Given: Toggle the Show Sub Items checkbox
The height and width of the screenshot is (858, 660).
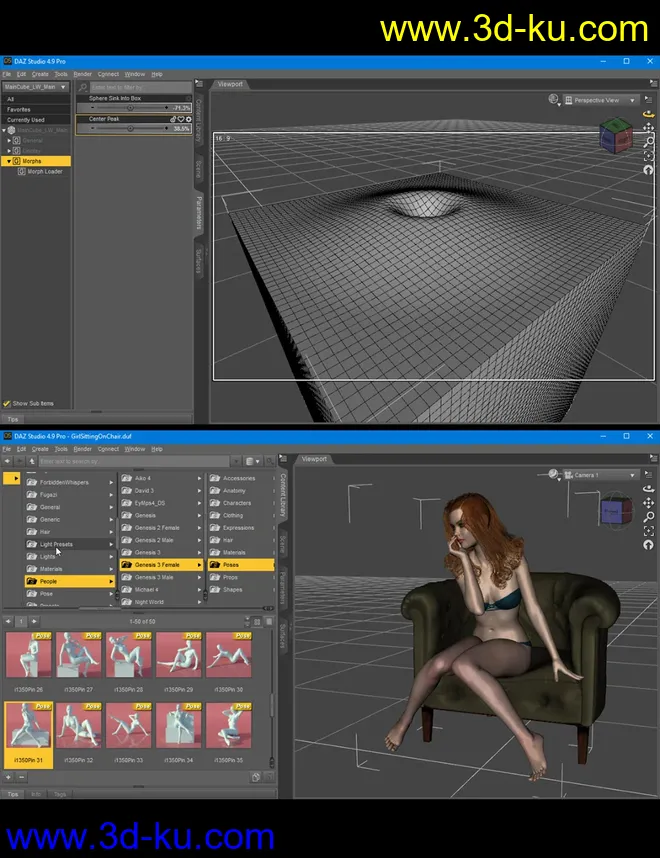Looking at the screenshot, I should click(x=7, y=403).
